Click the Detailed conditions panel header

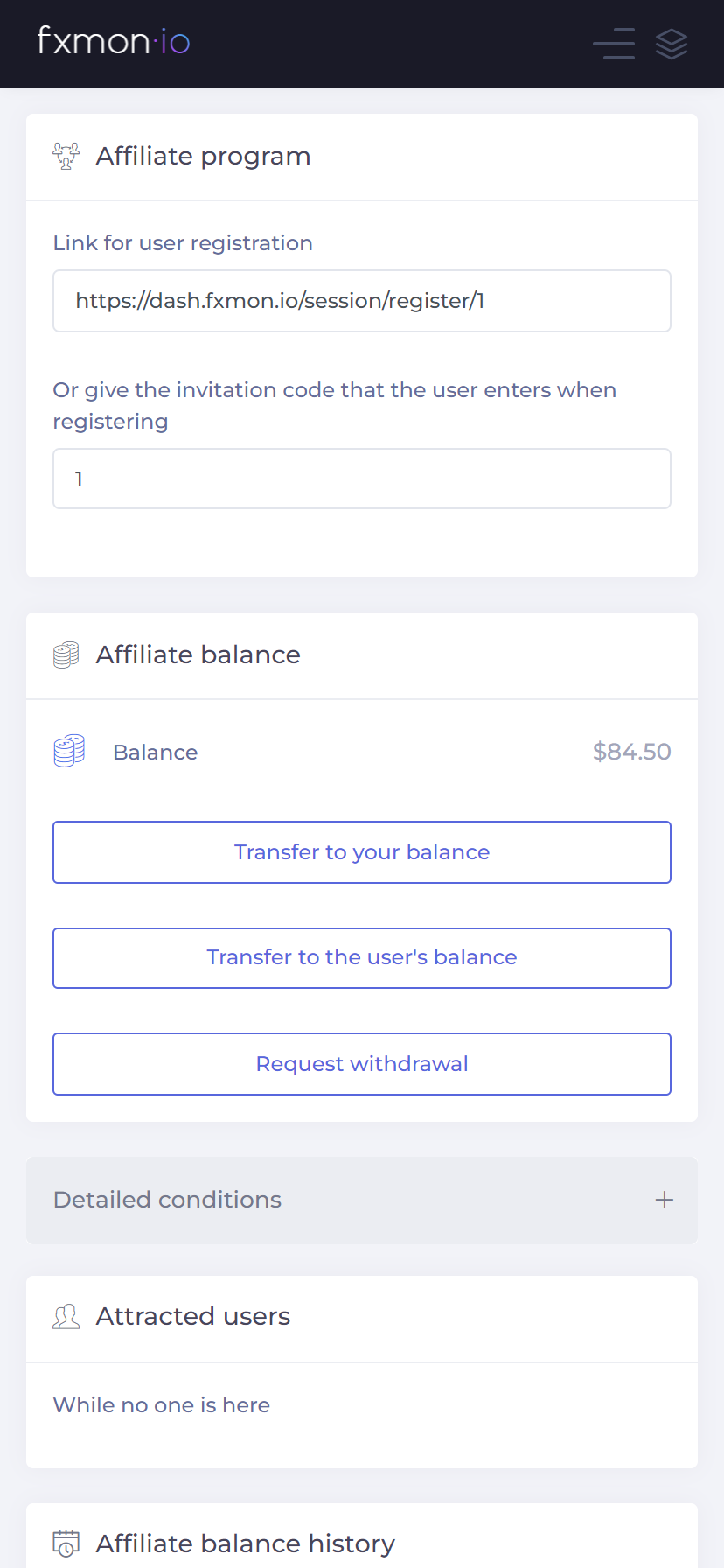362,1200
